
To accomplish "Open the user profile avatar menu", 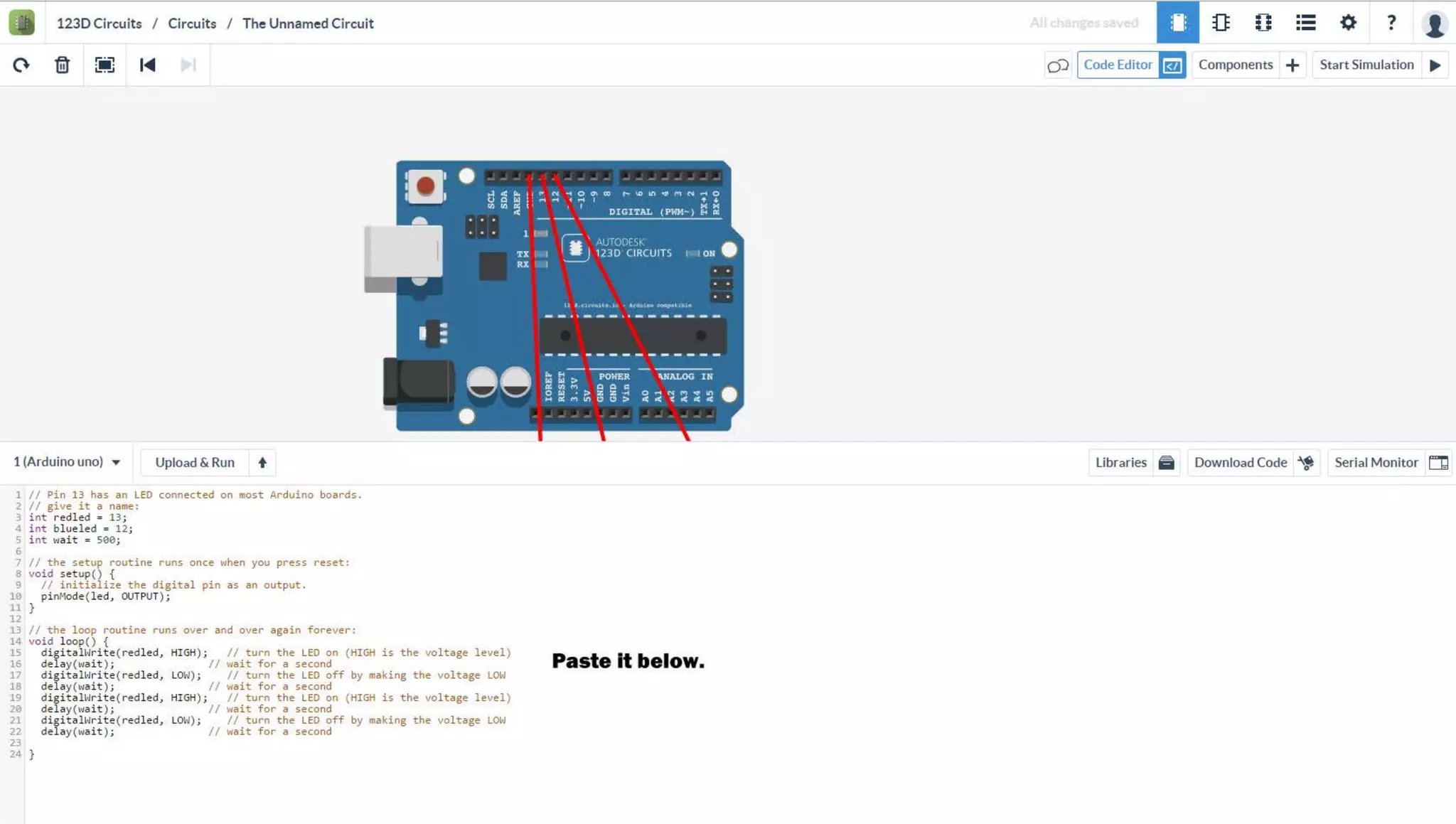I will click(x=1435, y=24).
